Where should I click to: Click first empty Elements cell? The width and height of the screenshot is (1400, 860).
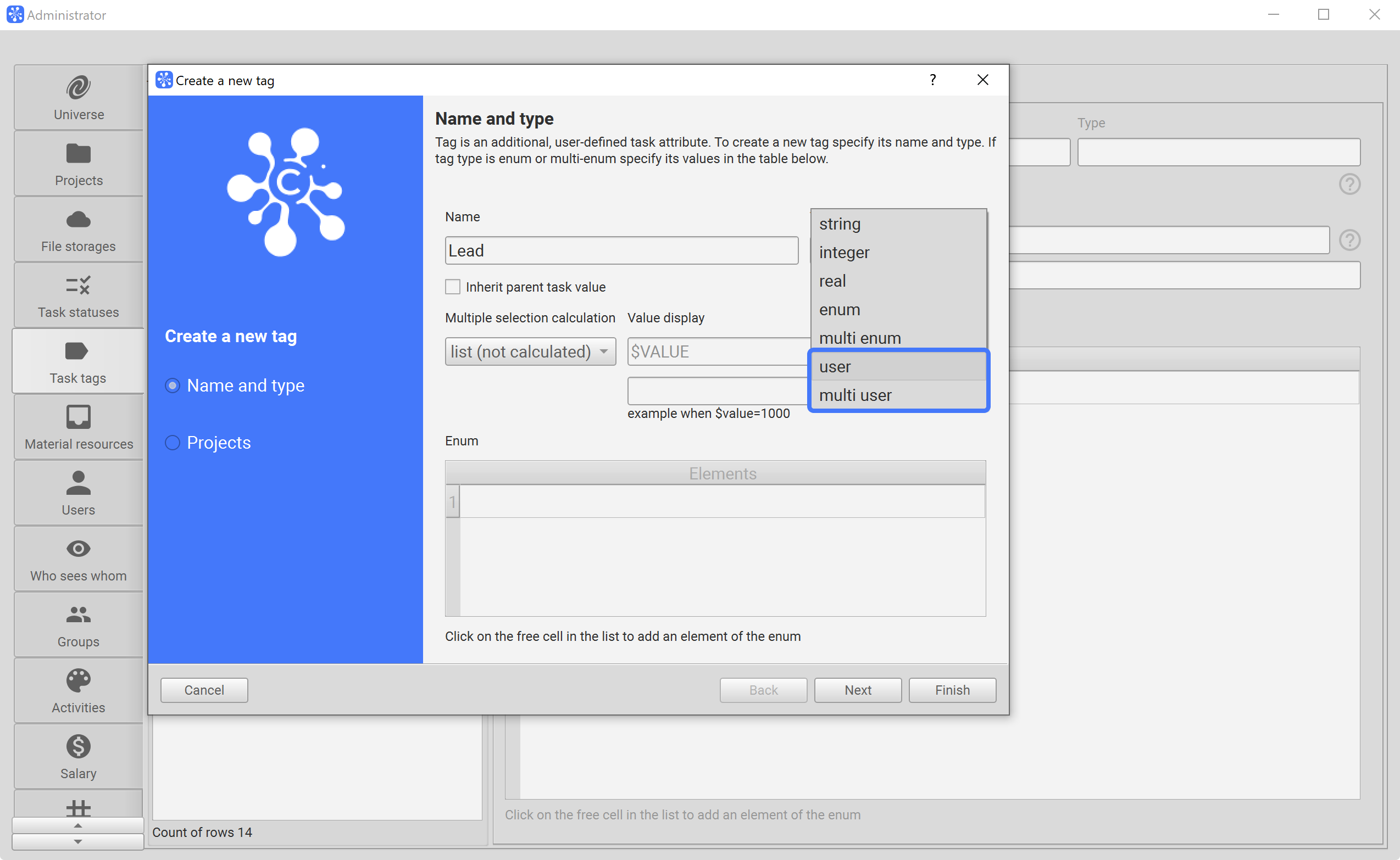(722, 502)
